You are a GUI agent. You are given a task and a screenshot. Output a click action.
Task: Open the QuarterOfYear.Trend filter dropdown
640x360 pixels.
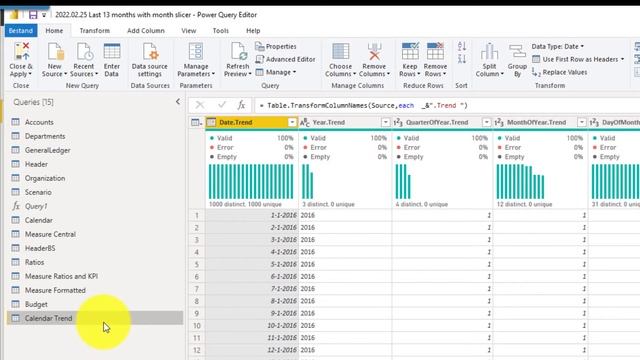tap(487, 122)
